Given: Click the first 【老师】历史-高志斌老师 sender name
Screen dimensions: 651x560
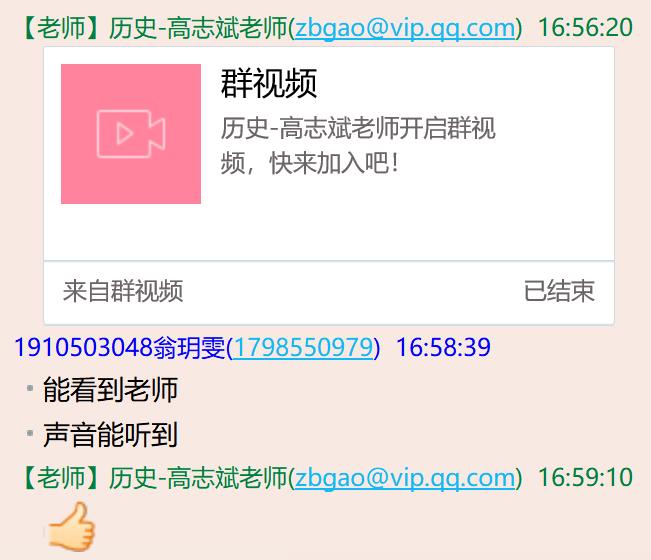Looking at the screenshot, I should (154, 28).
